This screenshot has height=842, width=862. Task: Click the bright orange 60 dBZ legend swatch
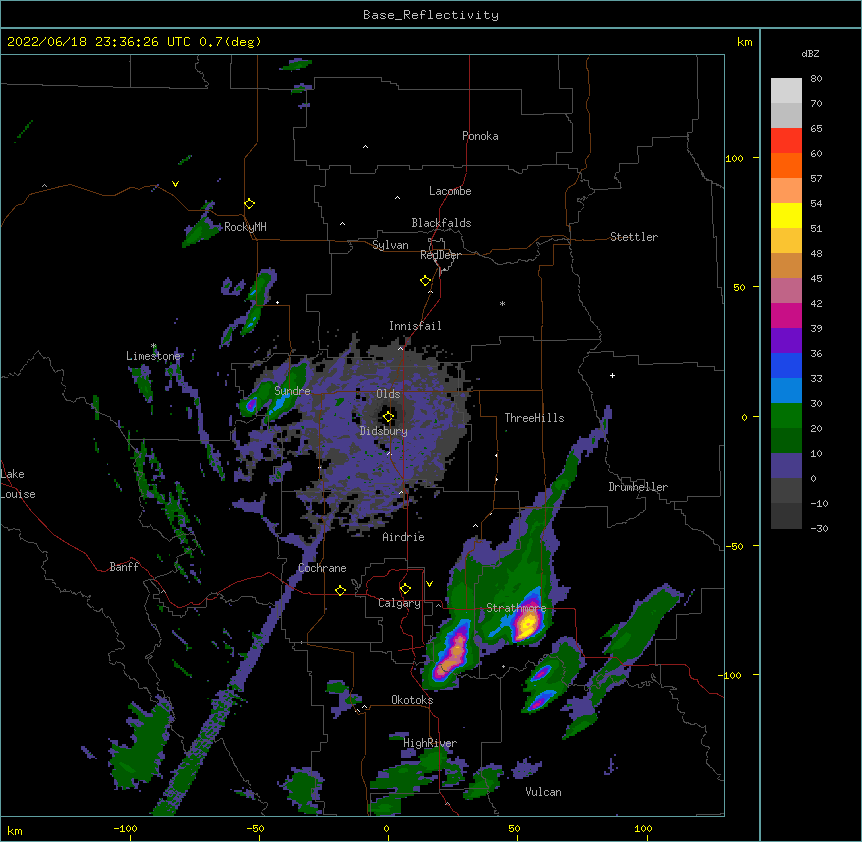786,165
